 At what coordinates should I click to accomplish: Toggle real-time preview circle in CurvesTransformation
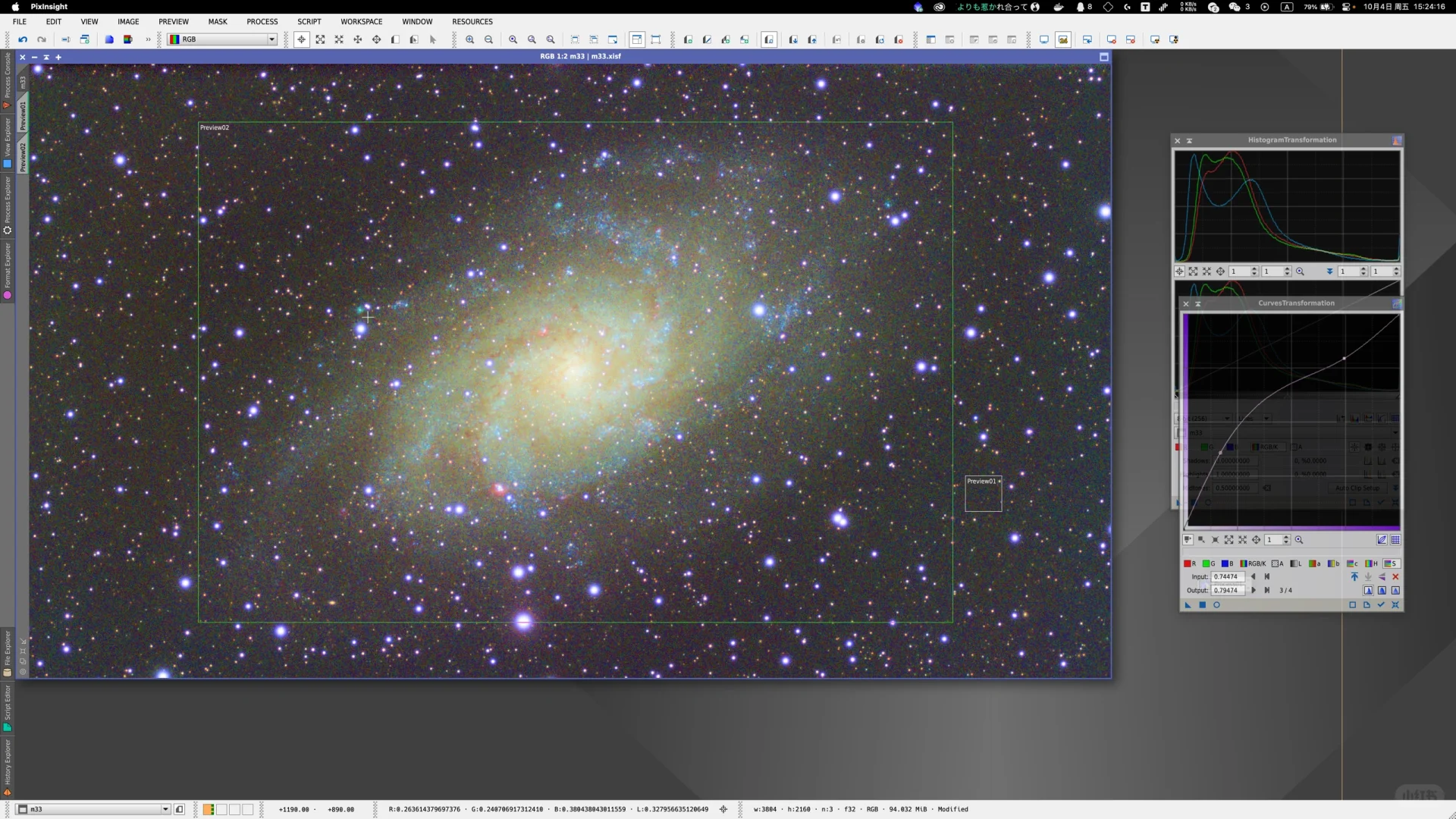(x=1216, y=605)
